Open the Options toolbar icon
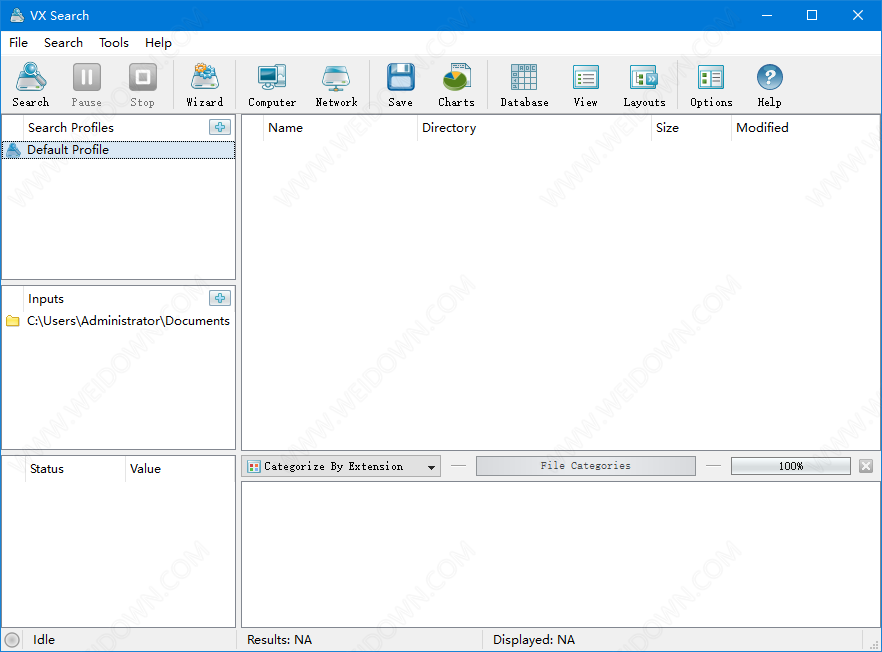The height and width of the screenshot is (652, 882). click(x=711, y=85)
